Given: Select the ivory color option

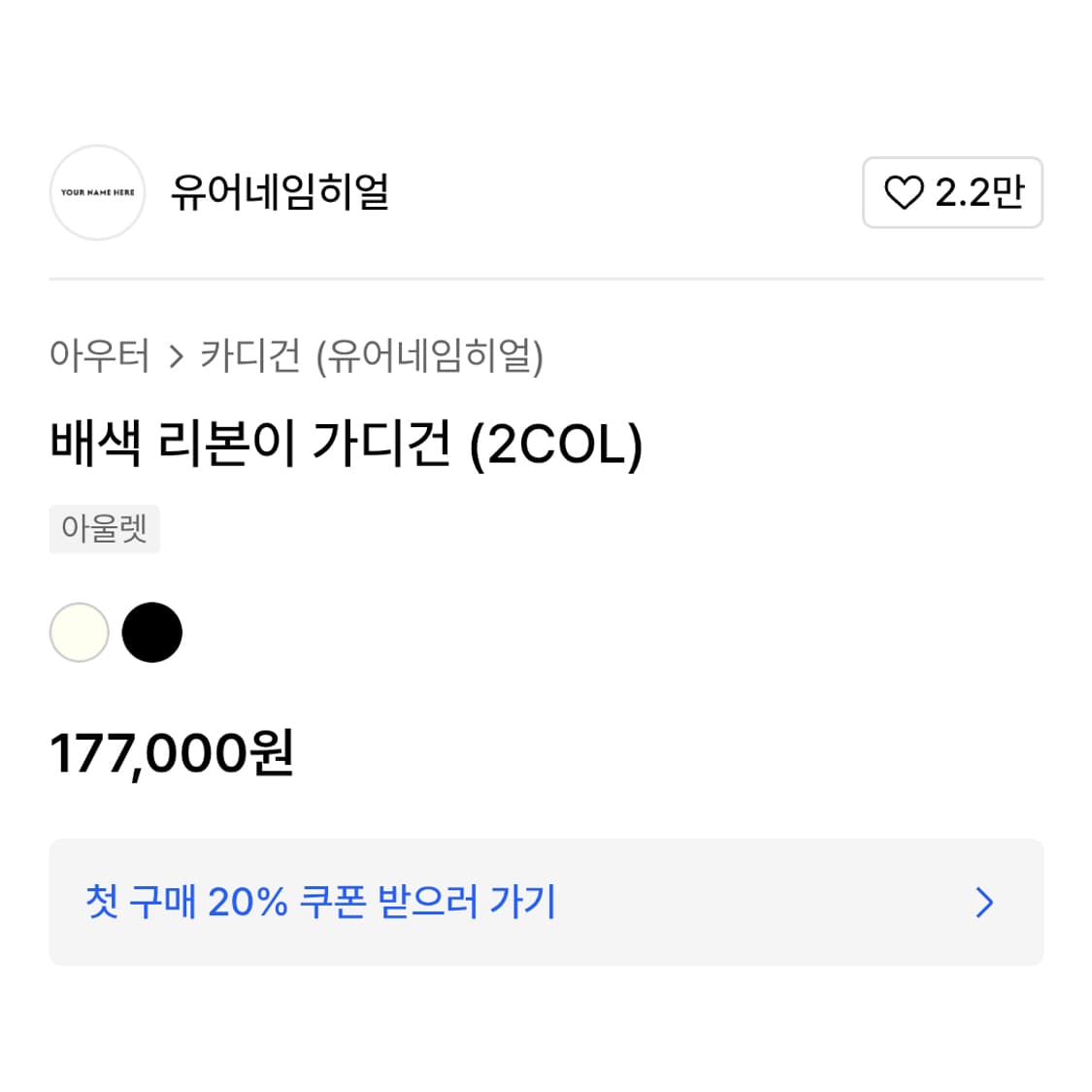Looking at the screenshot, I should [81, 632].
